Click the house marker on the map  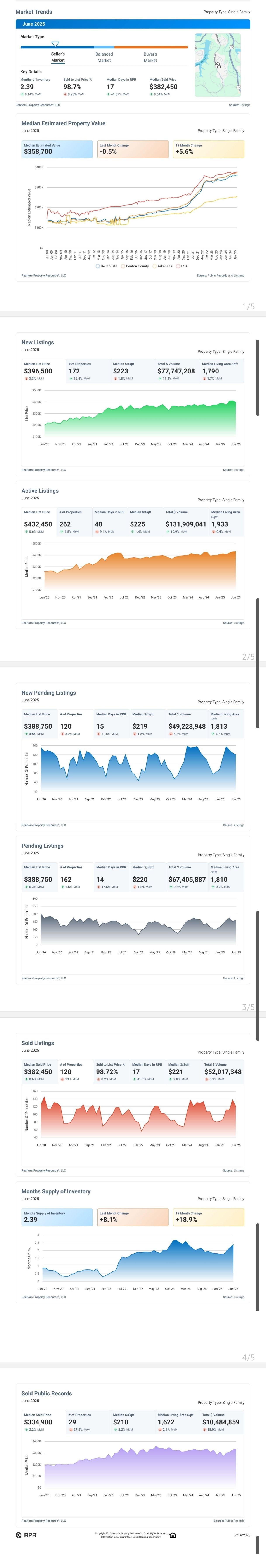218,65
